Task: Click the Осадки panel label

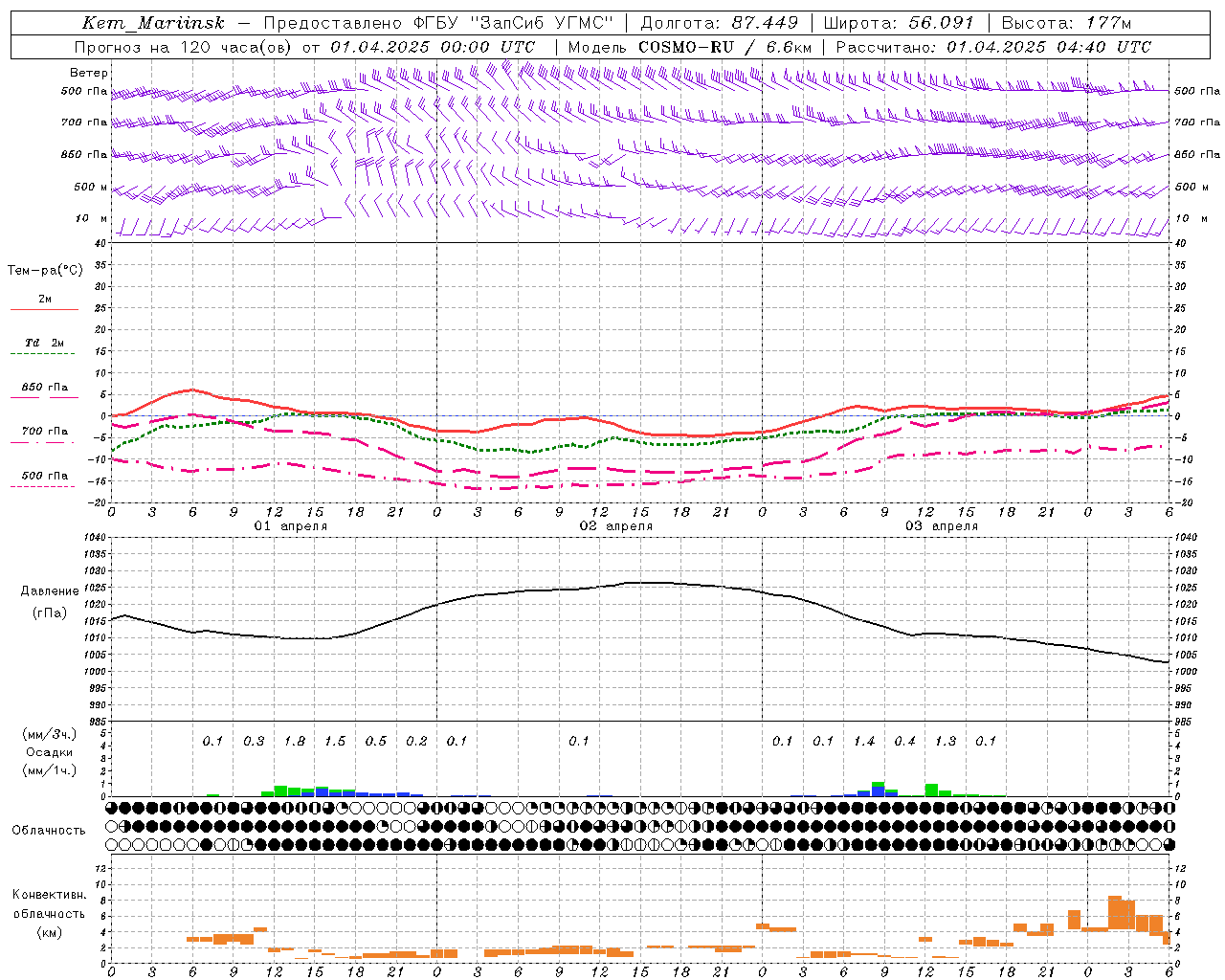Action: coord(50,752)
